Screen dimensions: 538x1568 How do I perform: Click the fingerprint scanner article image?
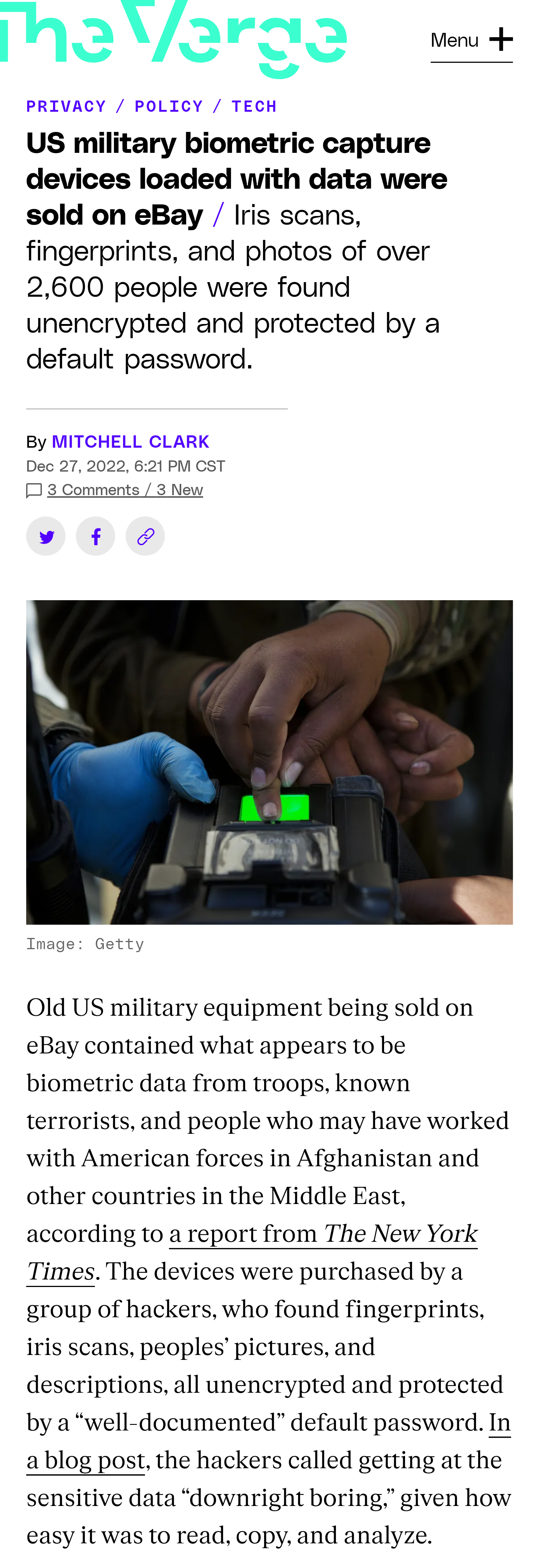pyautogui.click(x=269, y=762)
